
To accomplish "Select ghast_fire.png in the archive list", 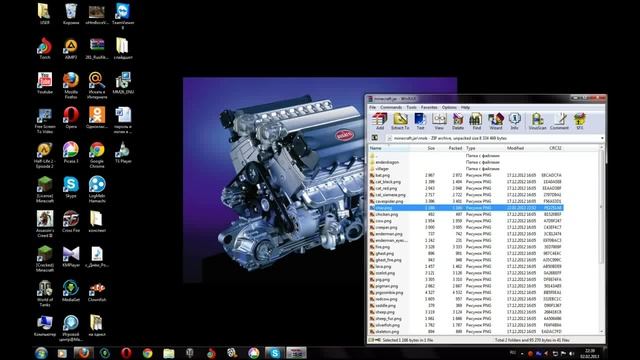I will click(466, 260).
